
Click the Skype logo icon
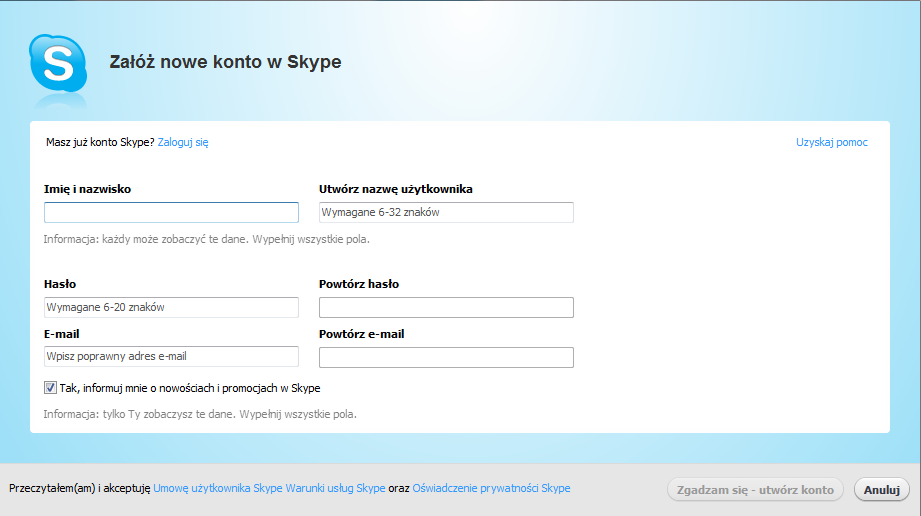point(58,63)
